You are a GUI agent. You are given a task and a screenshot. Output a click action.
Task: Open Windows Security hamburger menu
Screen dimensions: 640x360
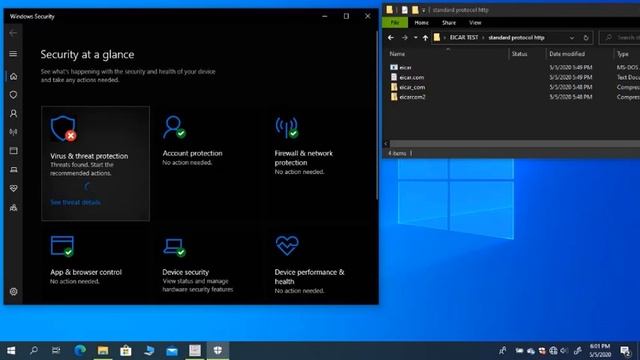(13, 54)
